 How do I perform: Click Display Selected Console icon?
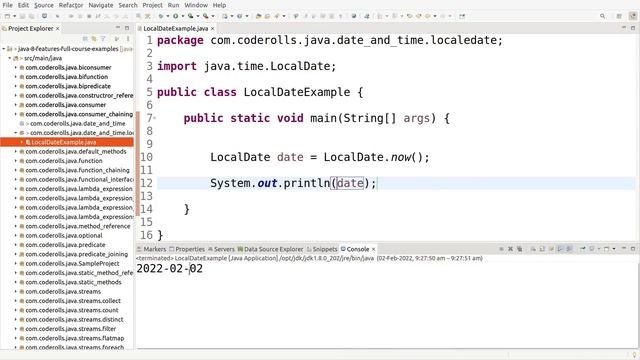point(592,249)
